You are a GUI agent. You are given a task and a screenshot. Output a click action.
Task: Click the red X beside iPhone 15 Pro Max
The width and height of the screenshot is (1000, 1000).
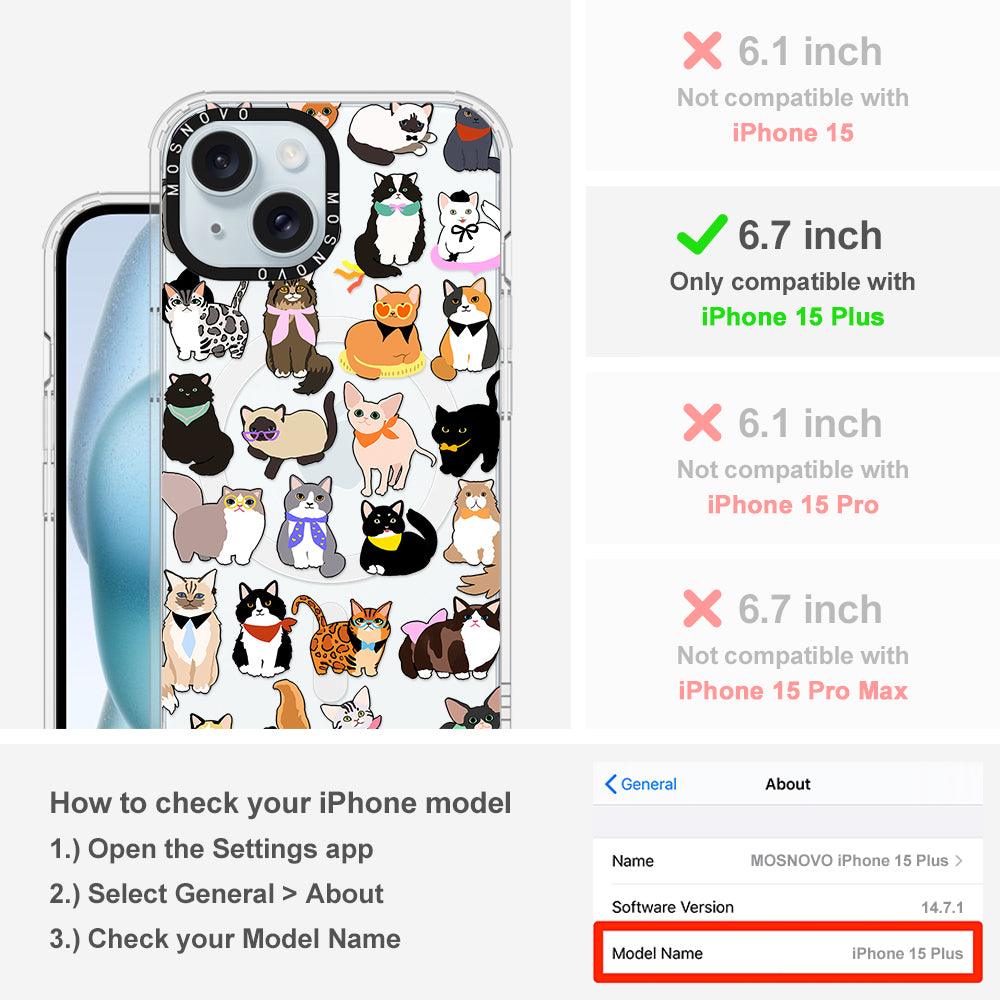(702, 608)
